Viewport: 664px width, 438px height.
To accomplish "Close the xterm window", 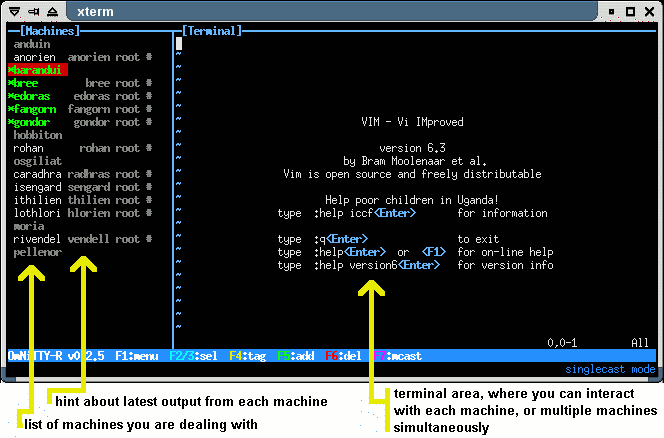I will tap(651, 10).
